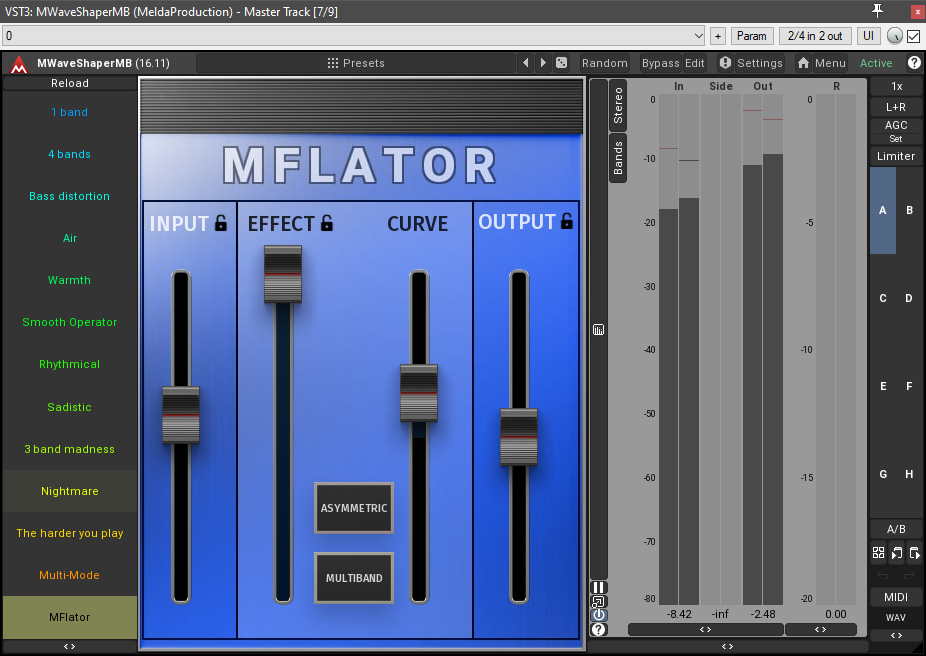Click the OUTPUT slider handle

pos(519,437)
